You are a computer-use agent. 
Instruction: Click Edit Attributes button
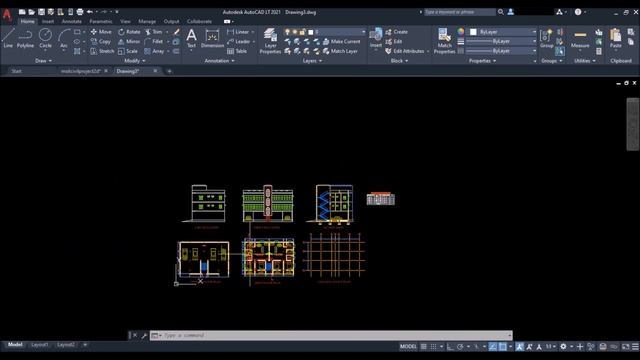(x=404, y=51)
